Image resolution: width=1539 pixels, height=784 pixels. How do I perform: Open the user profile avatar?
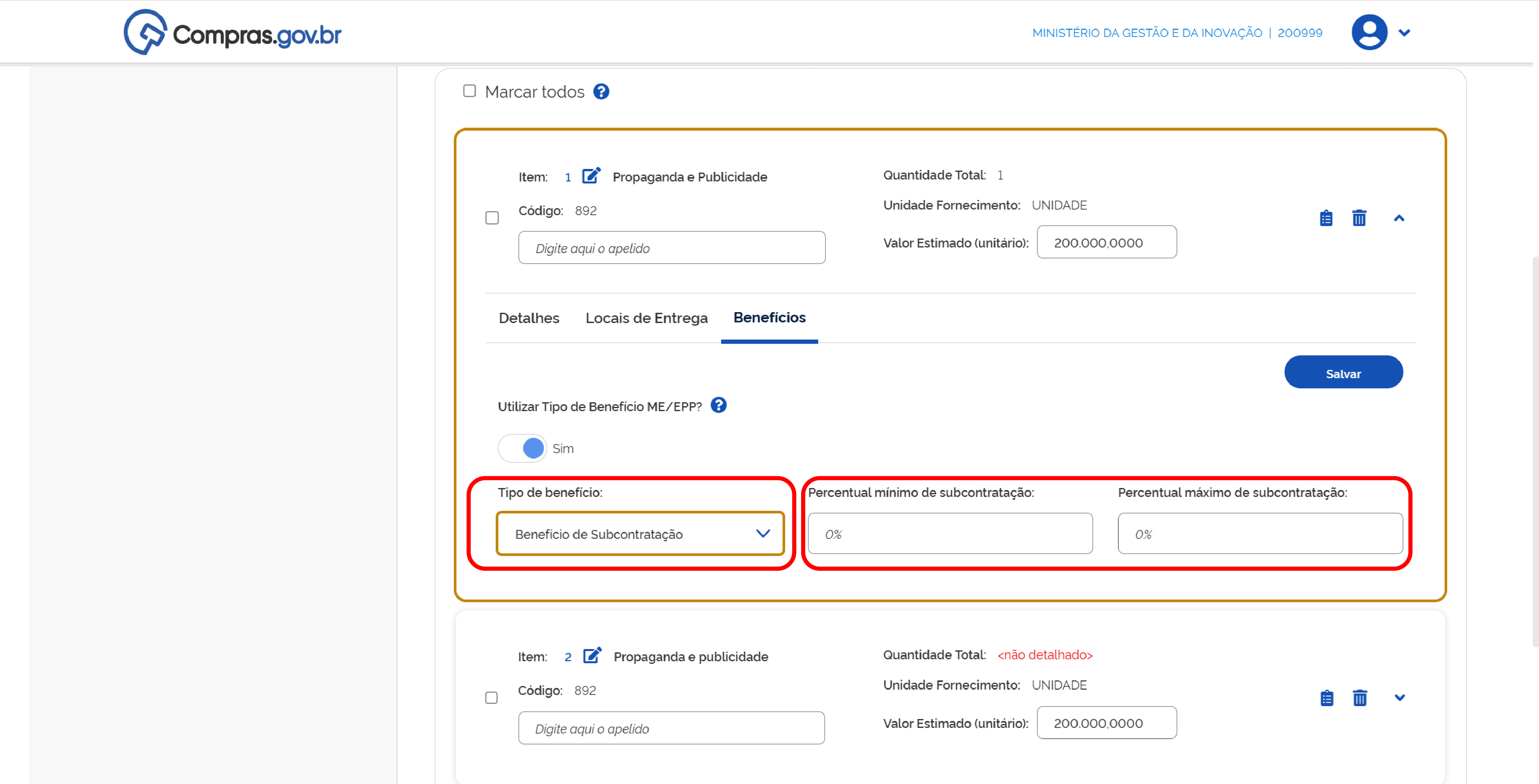tap(1369, 32)
